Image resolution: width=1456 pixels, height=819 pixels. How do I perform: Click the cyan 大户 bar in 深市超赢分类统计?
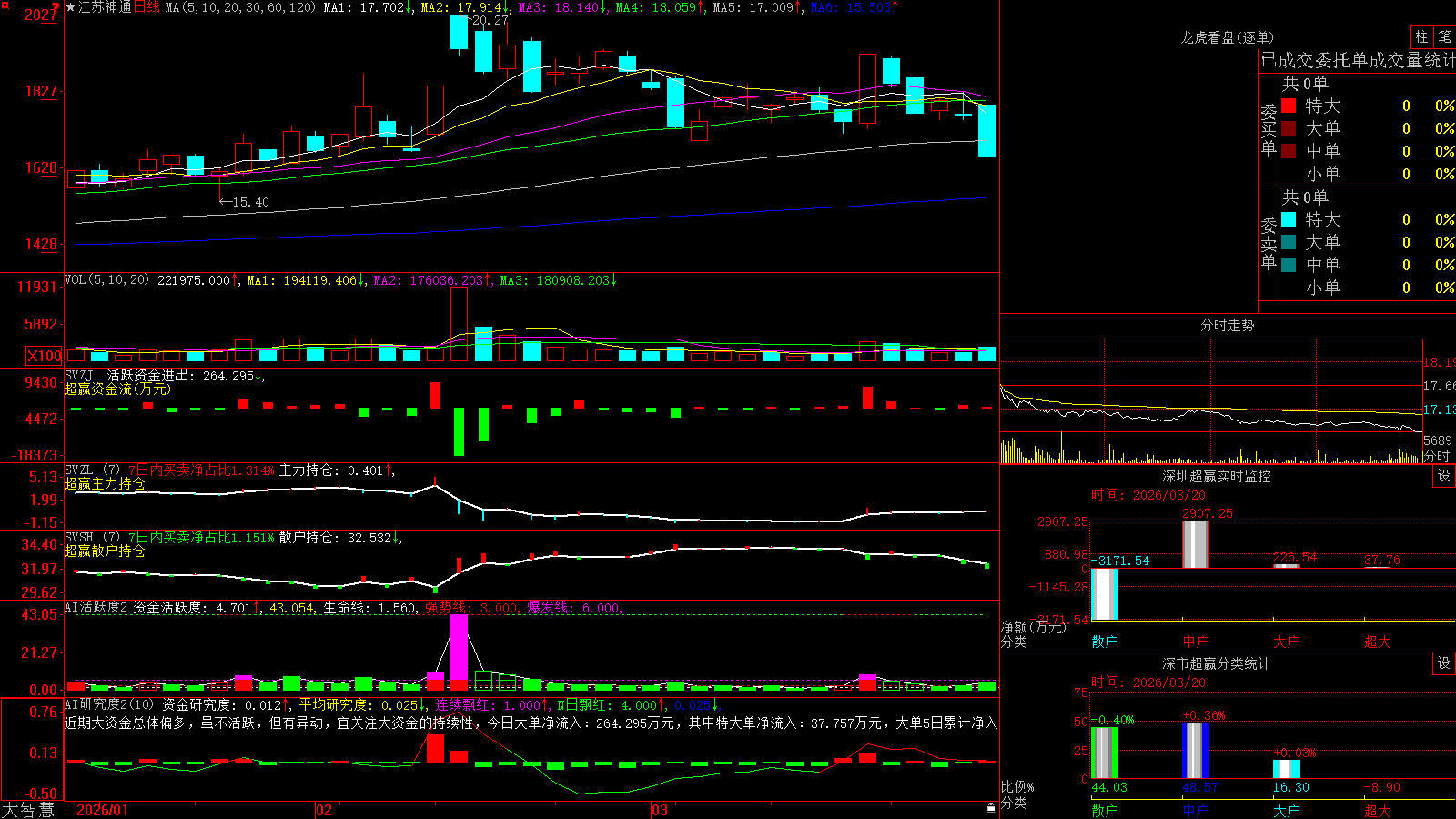pyautogui.click(x=1286, y=769)
